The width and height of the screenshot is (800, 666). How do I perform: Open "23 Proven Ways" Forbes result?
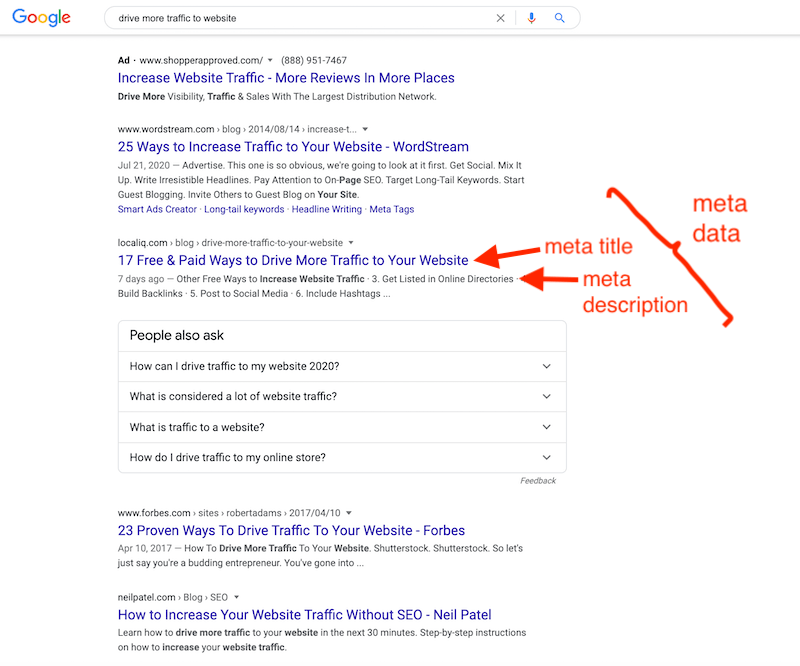pyautogui.click(x=291, y=530)
